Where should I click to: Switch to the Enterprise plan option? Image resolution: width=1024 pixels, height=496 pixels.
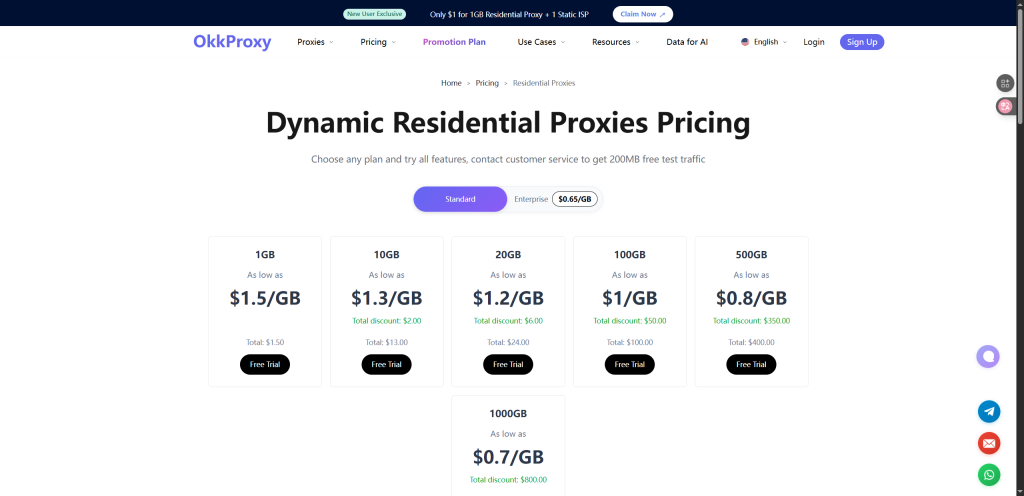click(531, 199)
